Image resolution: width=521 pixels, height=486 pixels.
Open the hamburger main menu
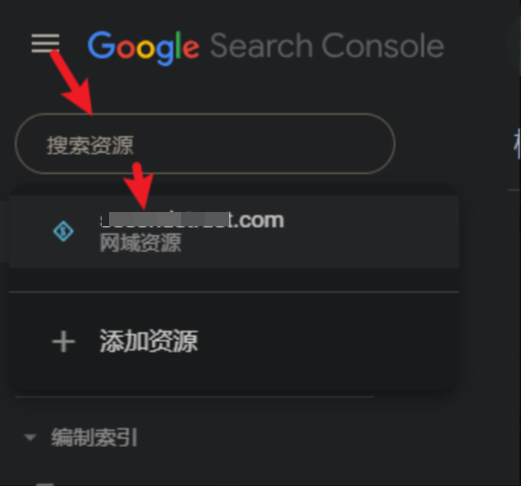[45, 43]
